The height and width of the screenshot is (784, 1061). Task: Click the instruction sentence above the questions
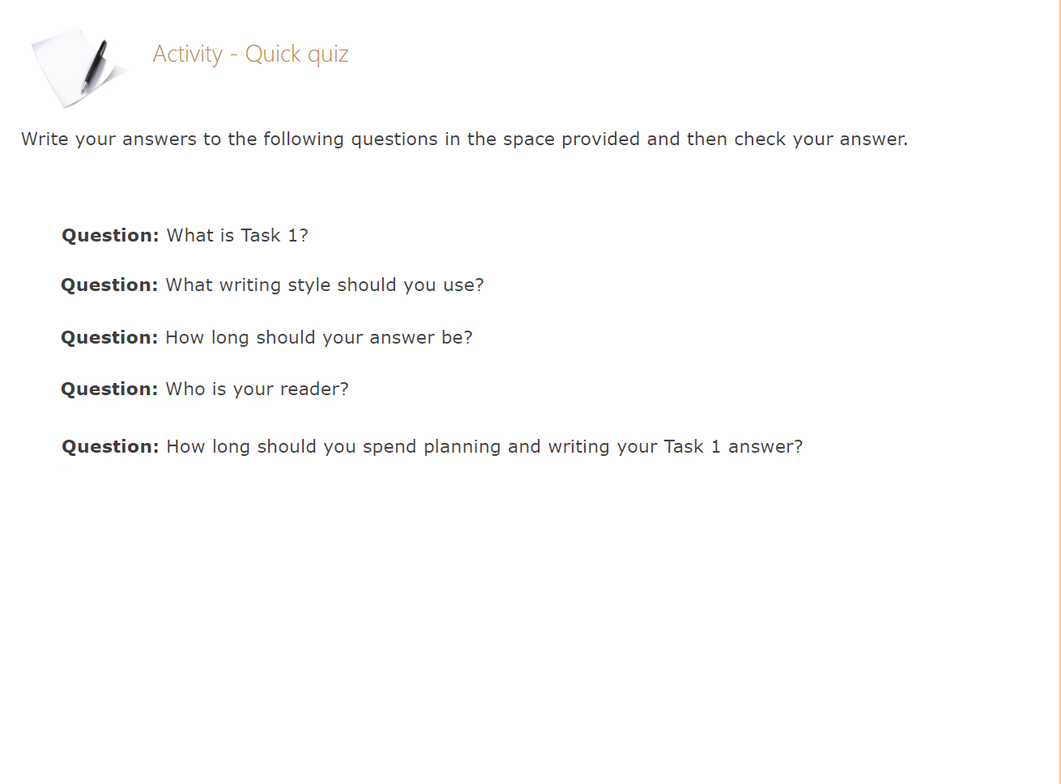coord(464,139)
